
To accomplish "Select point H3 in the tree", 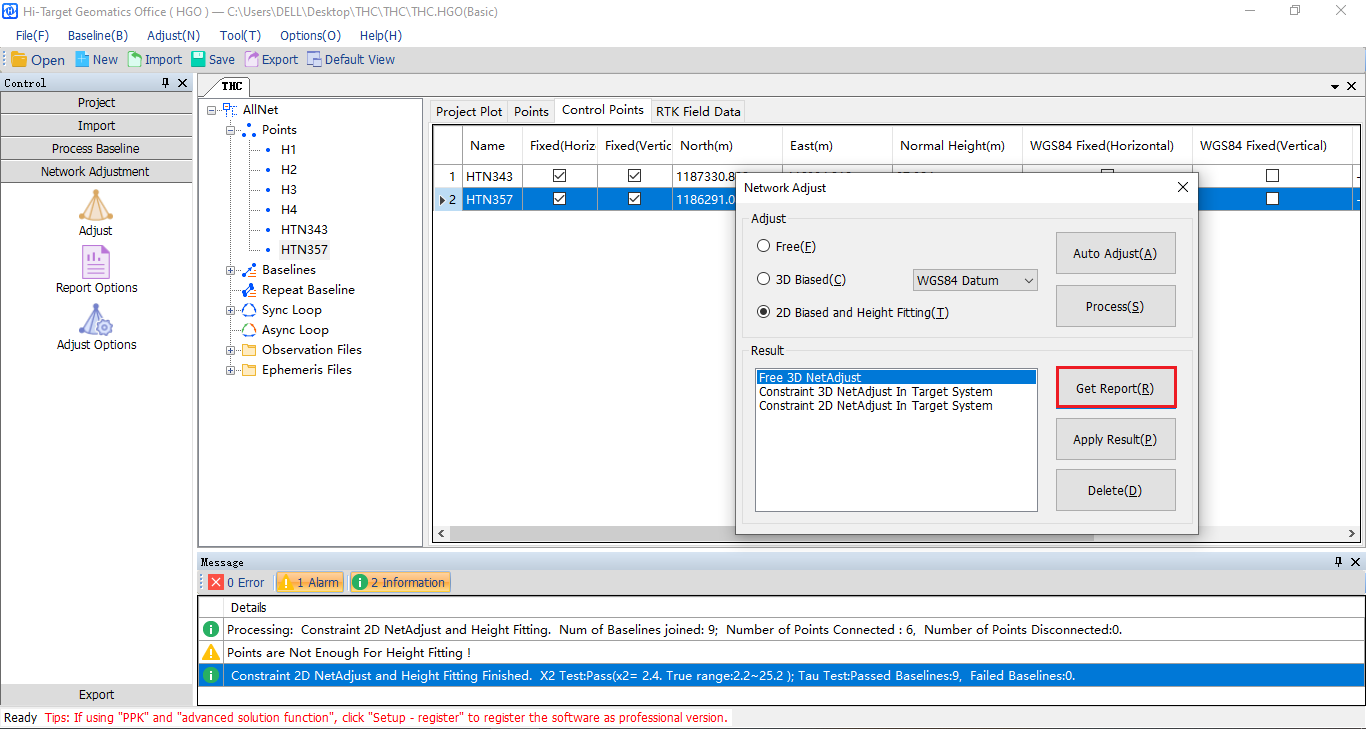I will 288,190.
